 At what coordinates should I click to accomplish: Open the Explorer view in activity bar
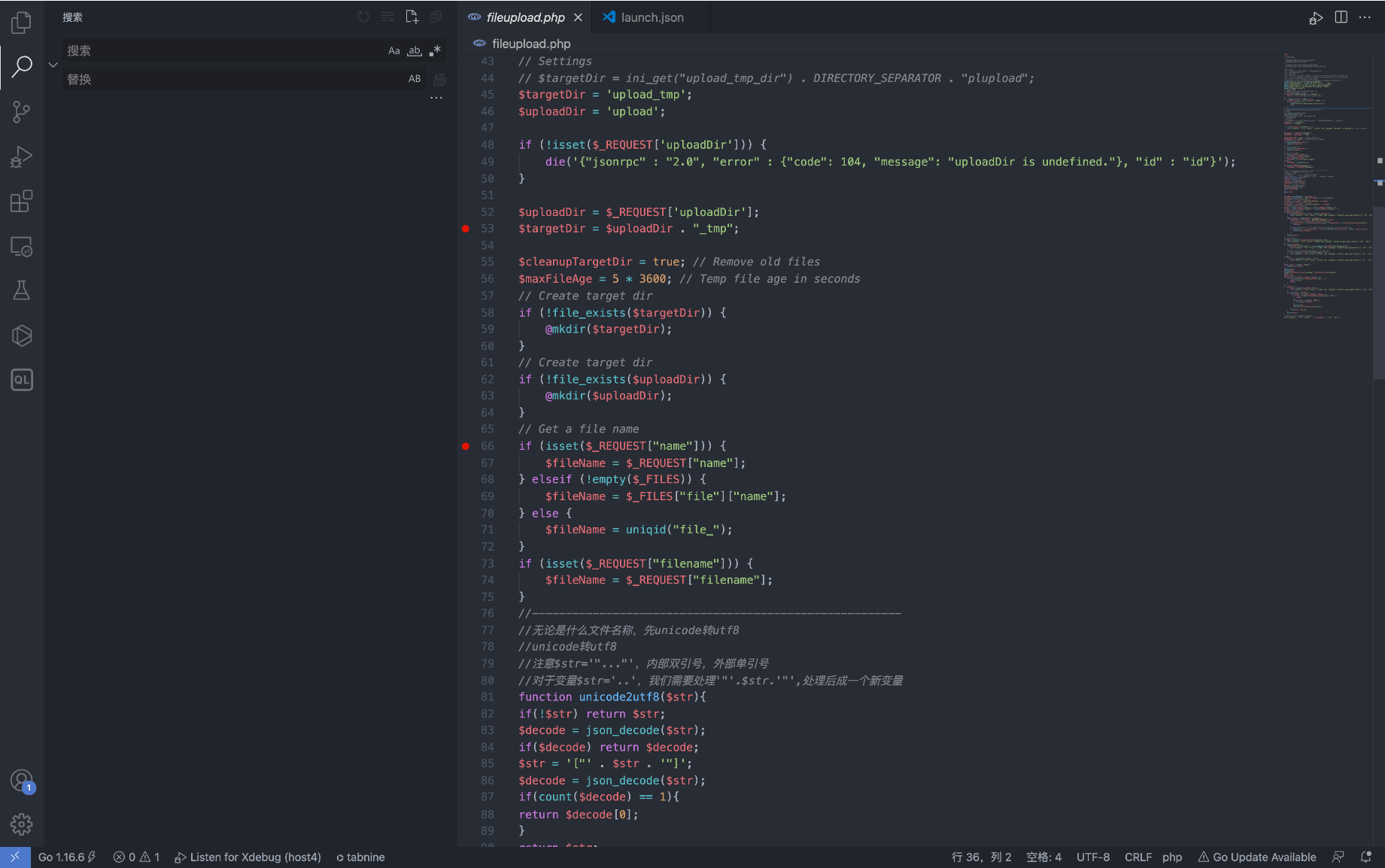(x=22, y=23)
